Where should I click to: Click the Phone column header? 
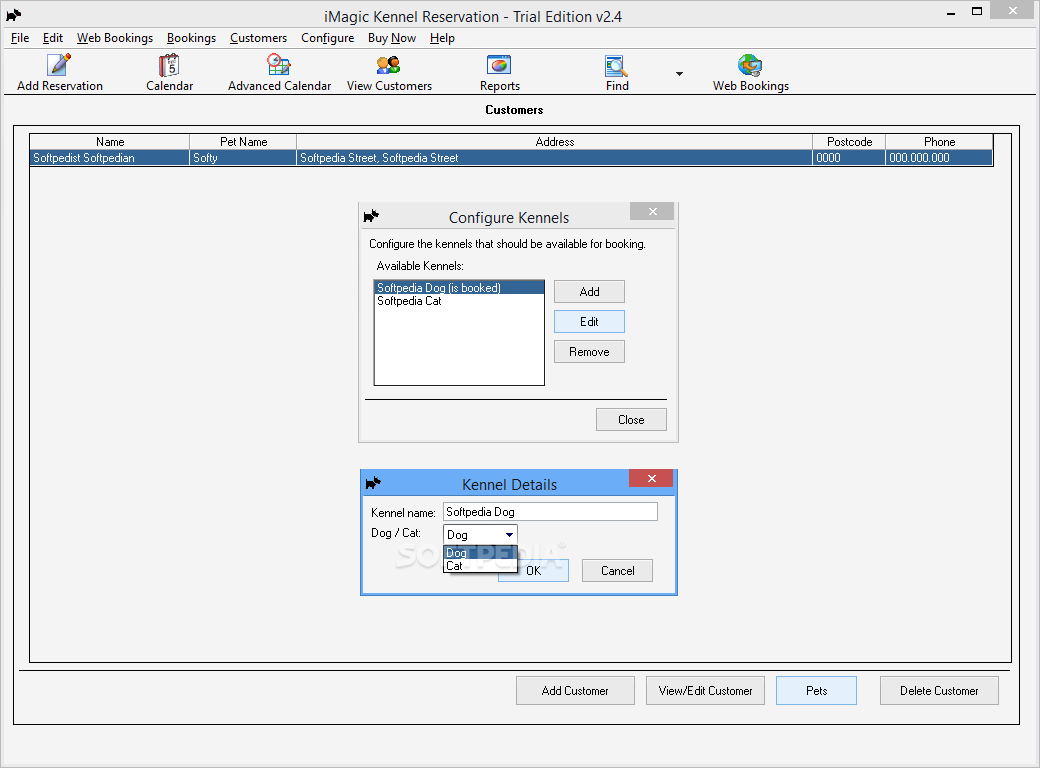click(939, 142)
